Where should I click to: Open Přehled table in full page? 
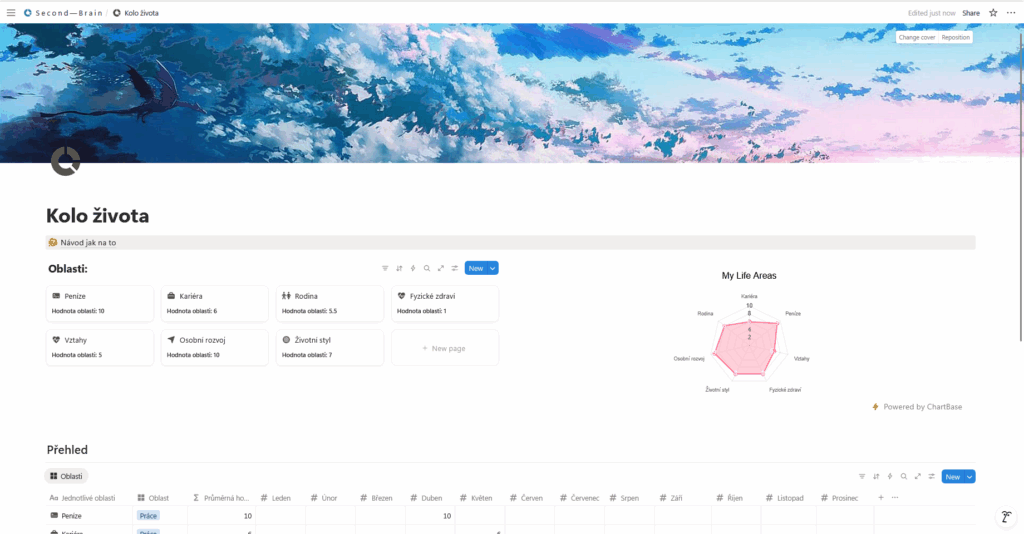tap(917, 477)
